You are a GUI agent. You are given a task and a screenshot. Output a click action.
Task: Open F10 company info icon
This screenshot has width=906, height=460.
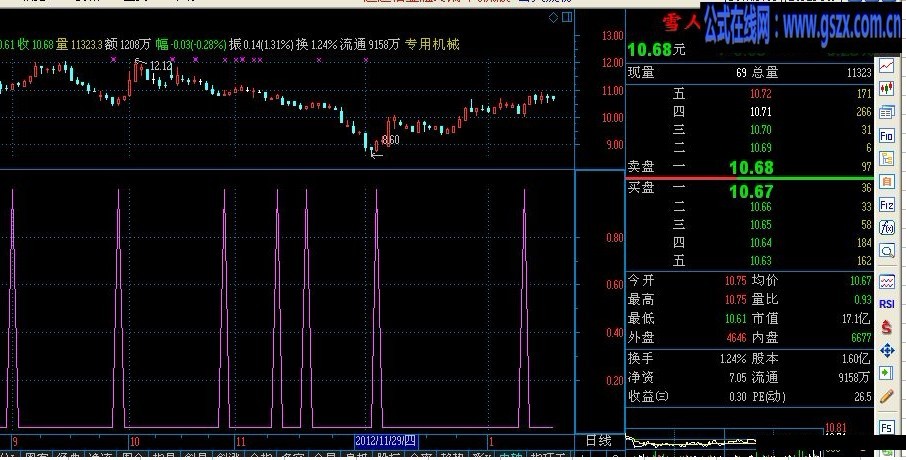(886, 136)
